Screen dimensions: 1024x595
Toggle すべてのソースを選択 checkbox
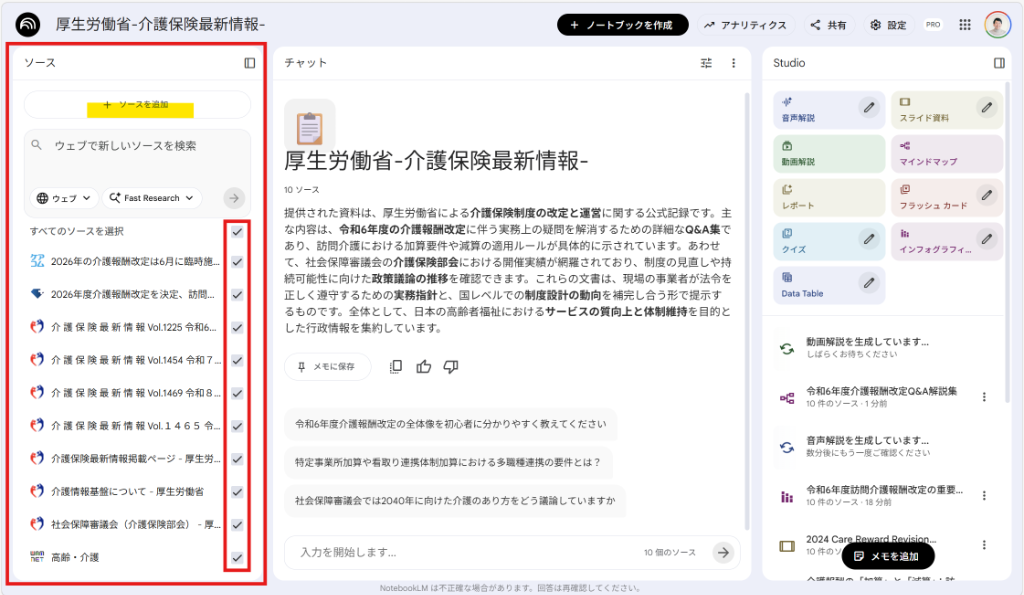click(x=237, y=232)
